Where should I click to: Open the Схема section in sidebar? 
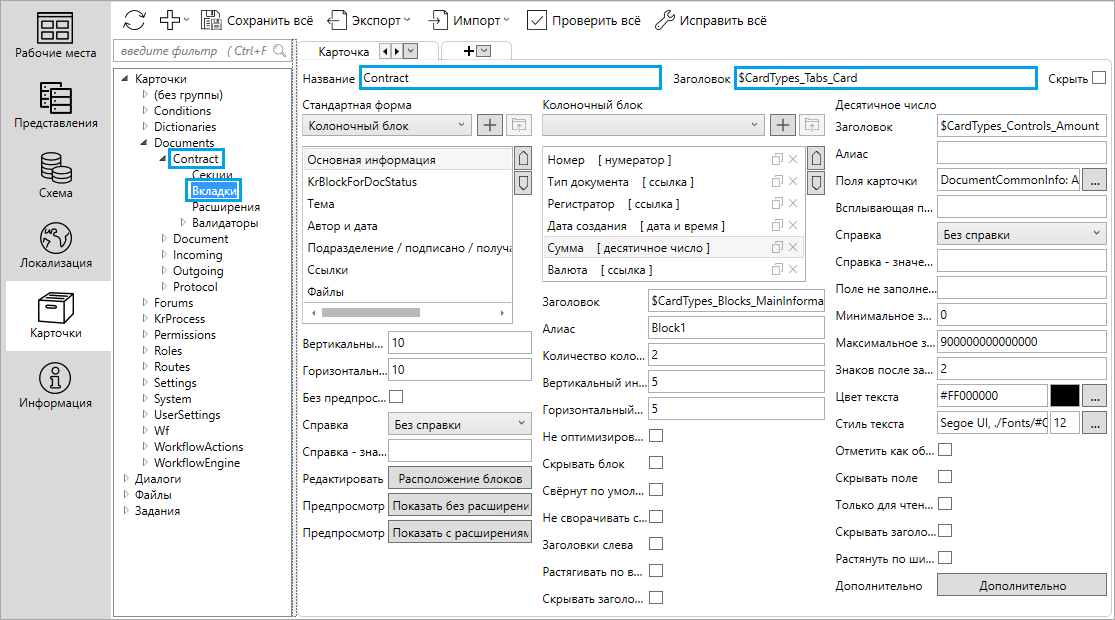pos(56,175)
